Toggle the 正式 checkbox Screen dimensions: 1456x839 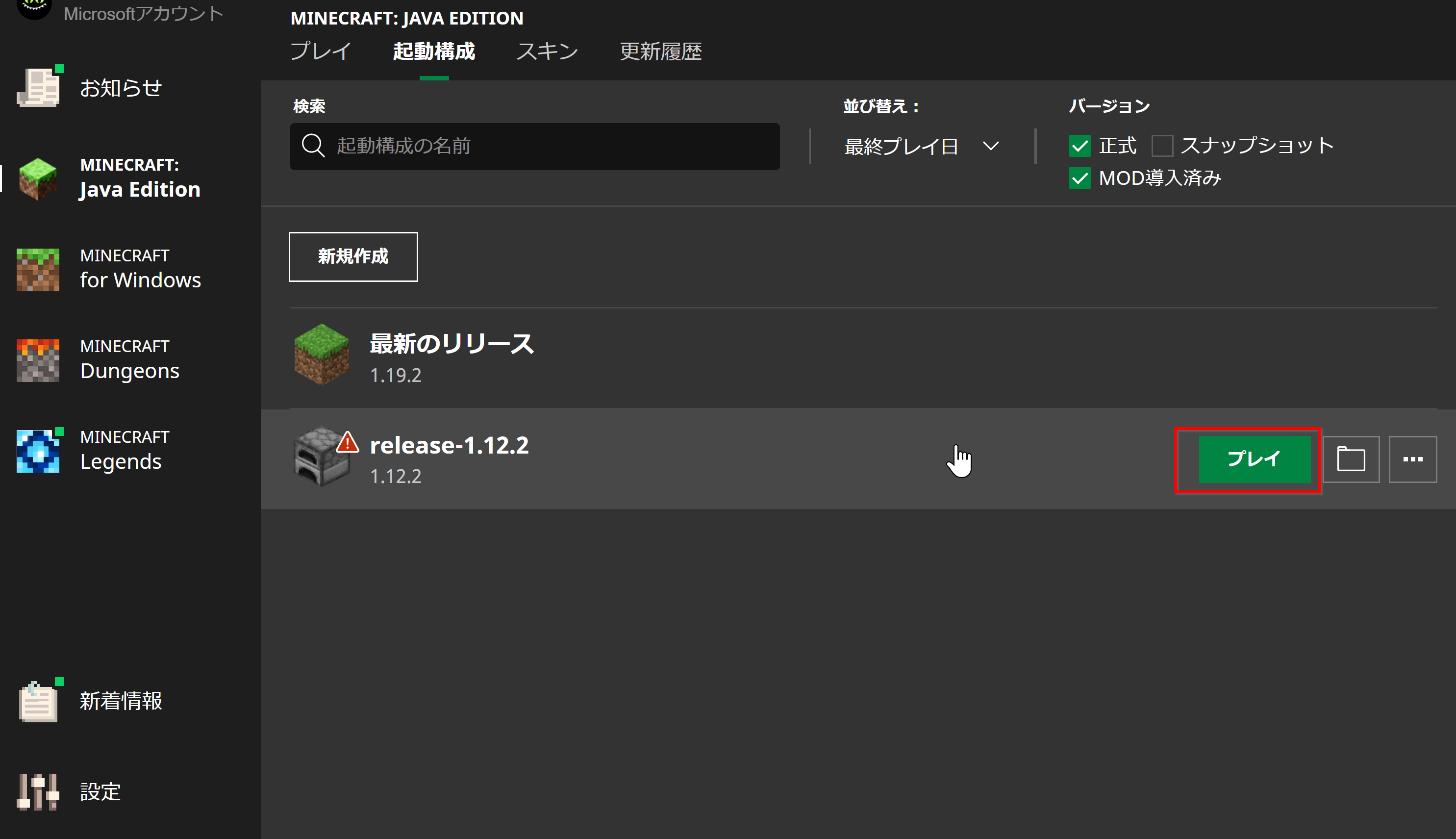(x=1080, y=146)
